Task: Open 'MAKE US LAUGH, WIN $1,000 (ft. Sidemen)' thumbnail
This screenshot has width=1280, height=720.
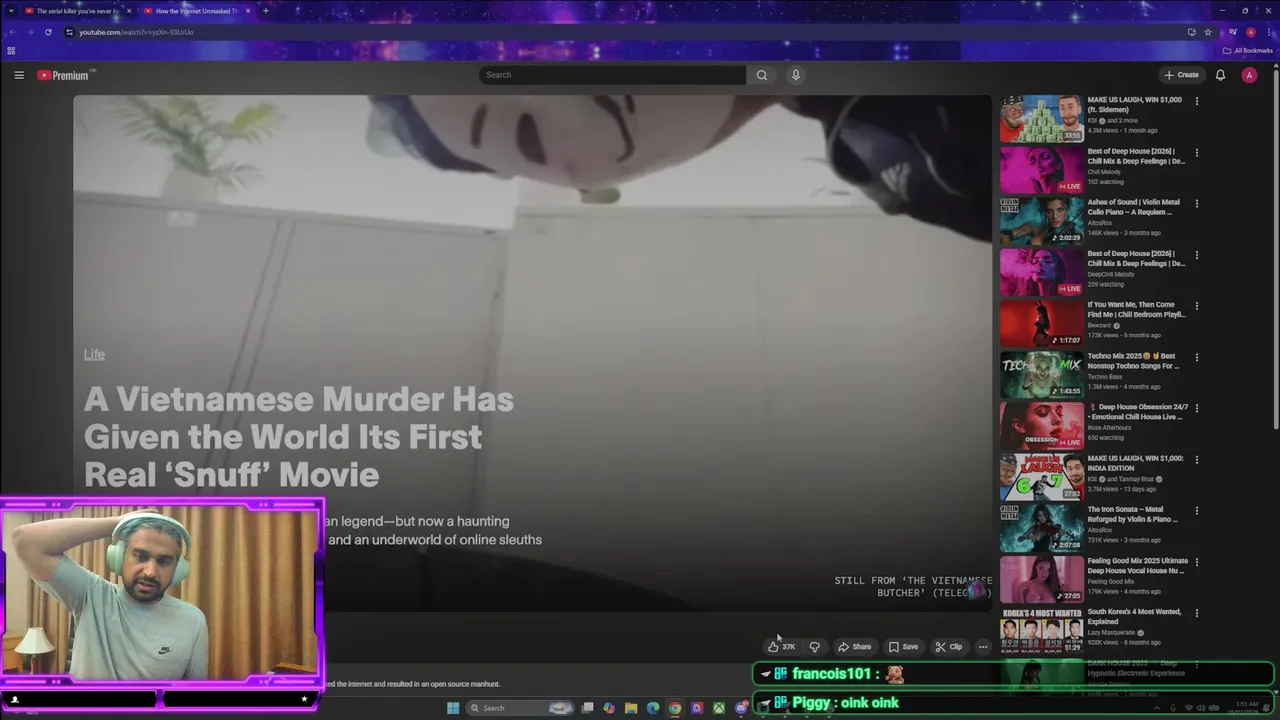Action: pos(1041,119)
